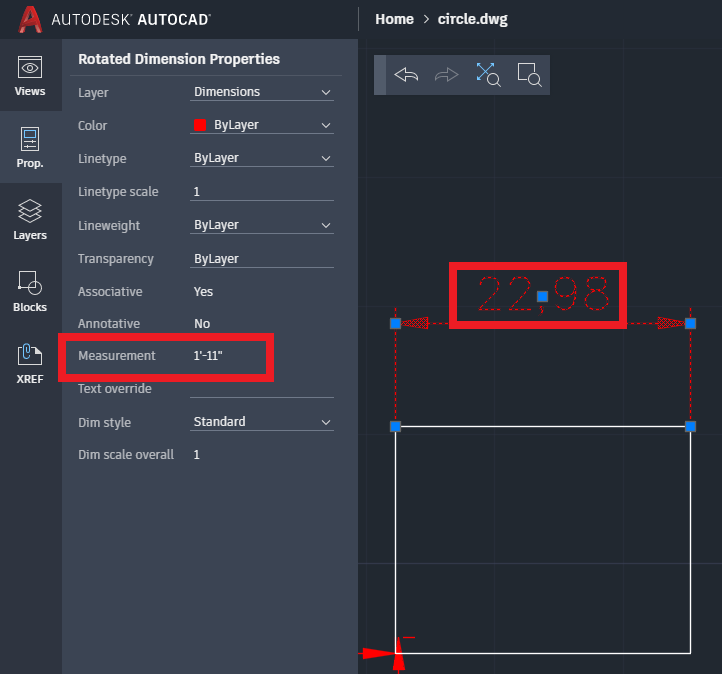Click the Dim style label
The image size is (722, 674).
coord(105,423)
